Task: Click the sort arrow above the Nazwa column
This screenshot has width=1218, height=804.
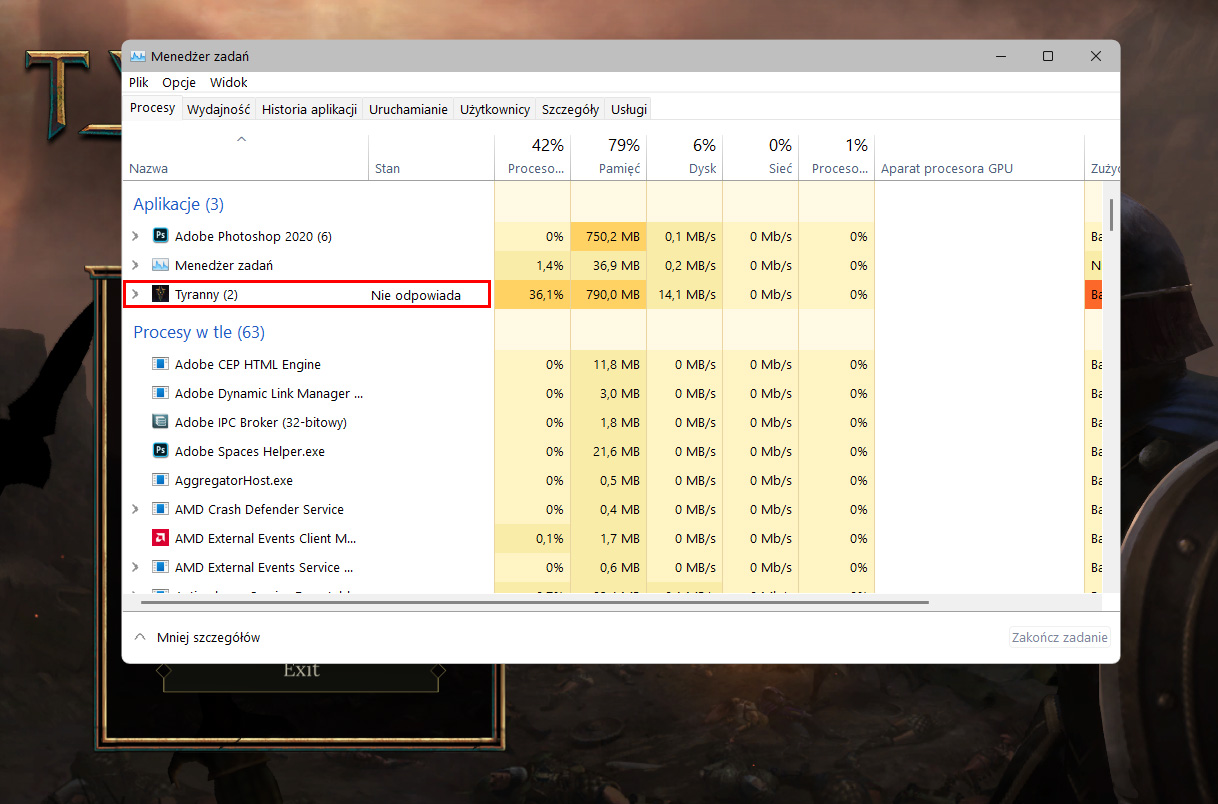Action: point(241,139)
